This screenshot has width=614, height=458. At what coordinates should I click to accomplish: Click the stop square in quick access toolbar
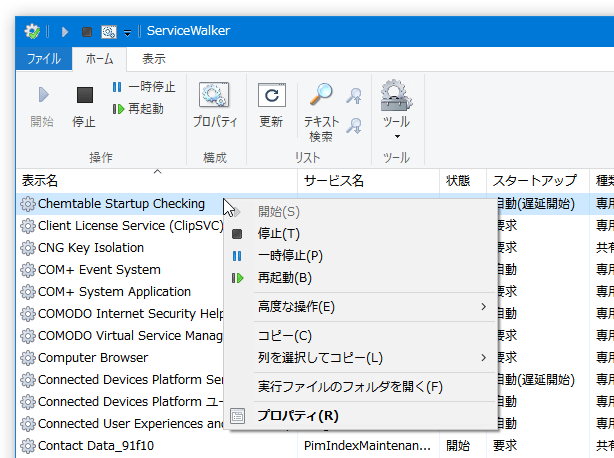(87, 32)
